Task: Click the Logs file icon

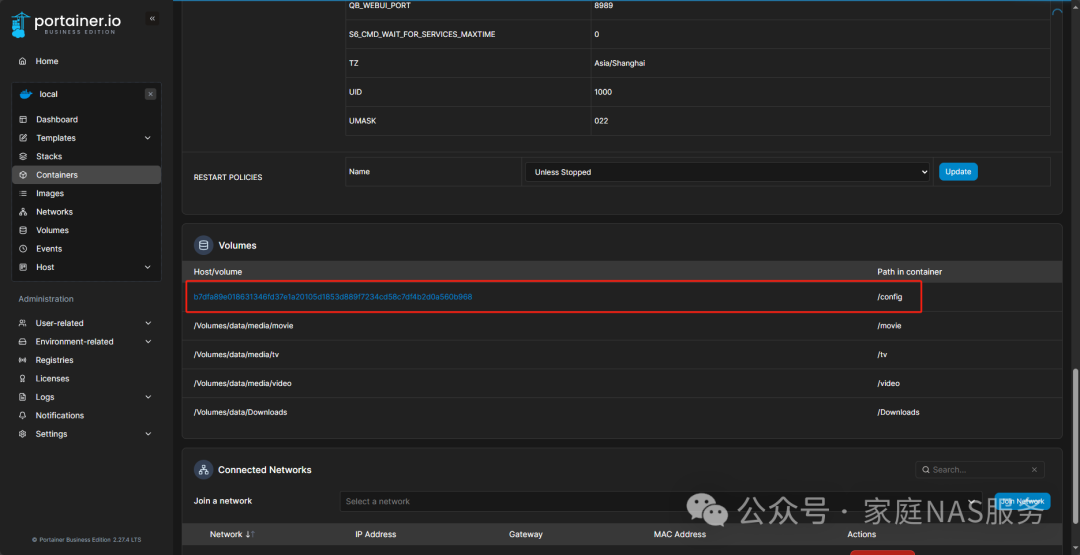Action: (23, 397)
